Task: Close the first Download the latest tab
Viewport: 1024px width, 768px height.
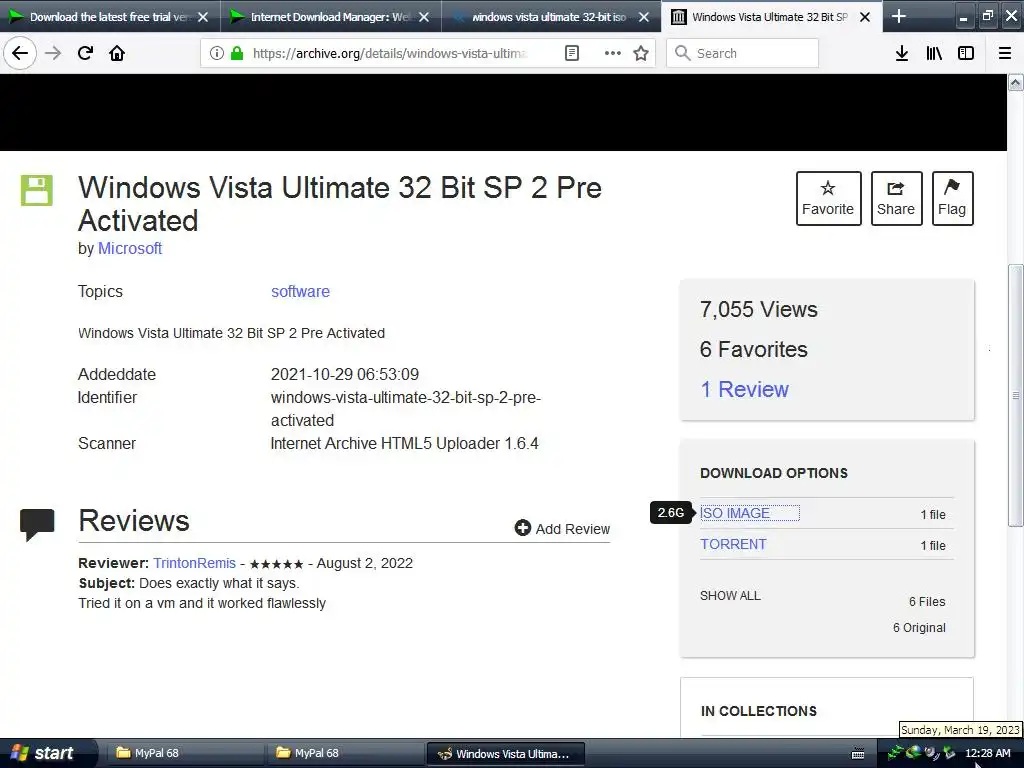Action: coord(203,17)
